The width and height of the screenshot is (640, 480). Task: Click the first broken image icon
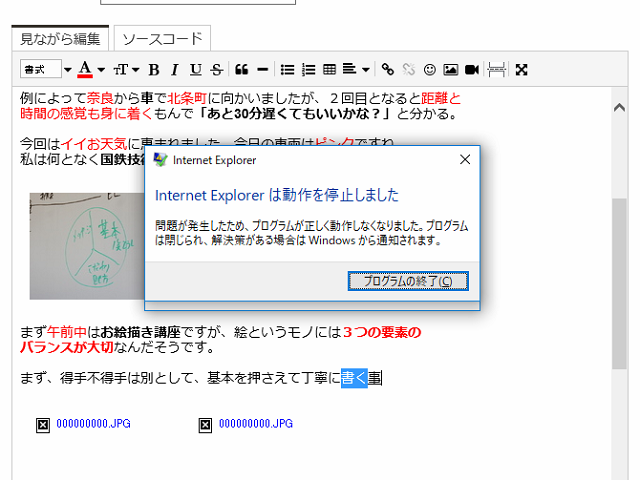pyautogui.click(x=43, y=425)
